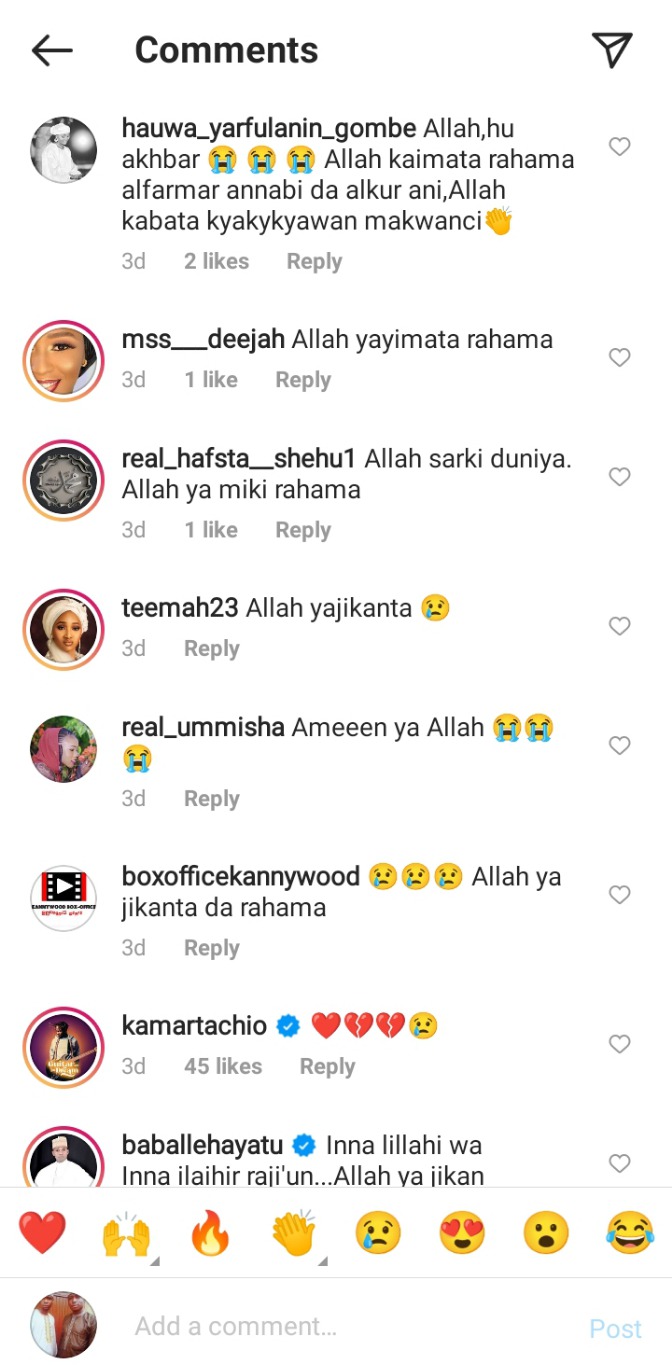Insert raised hands emoji
672x1365 pixels.
[126, 1233]
